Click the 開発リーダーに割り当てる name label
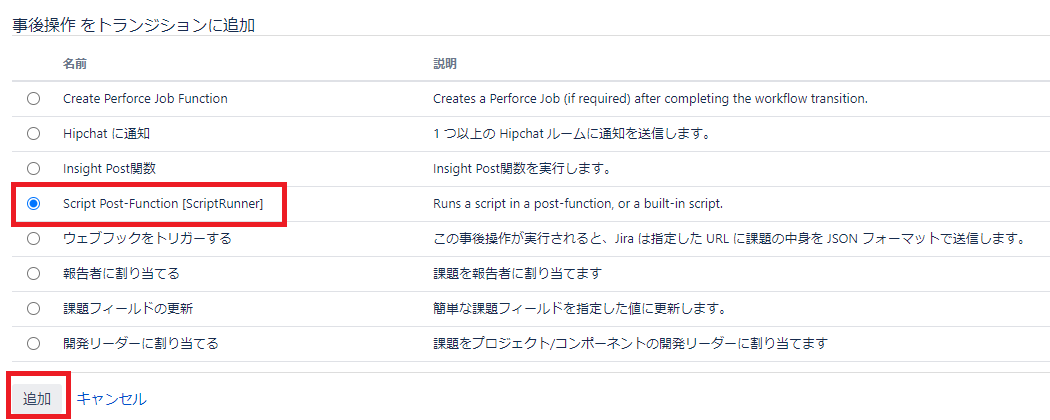 (x=141, y=344)
